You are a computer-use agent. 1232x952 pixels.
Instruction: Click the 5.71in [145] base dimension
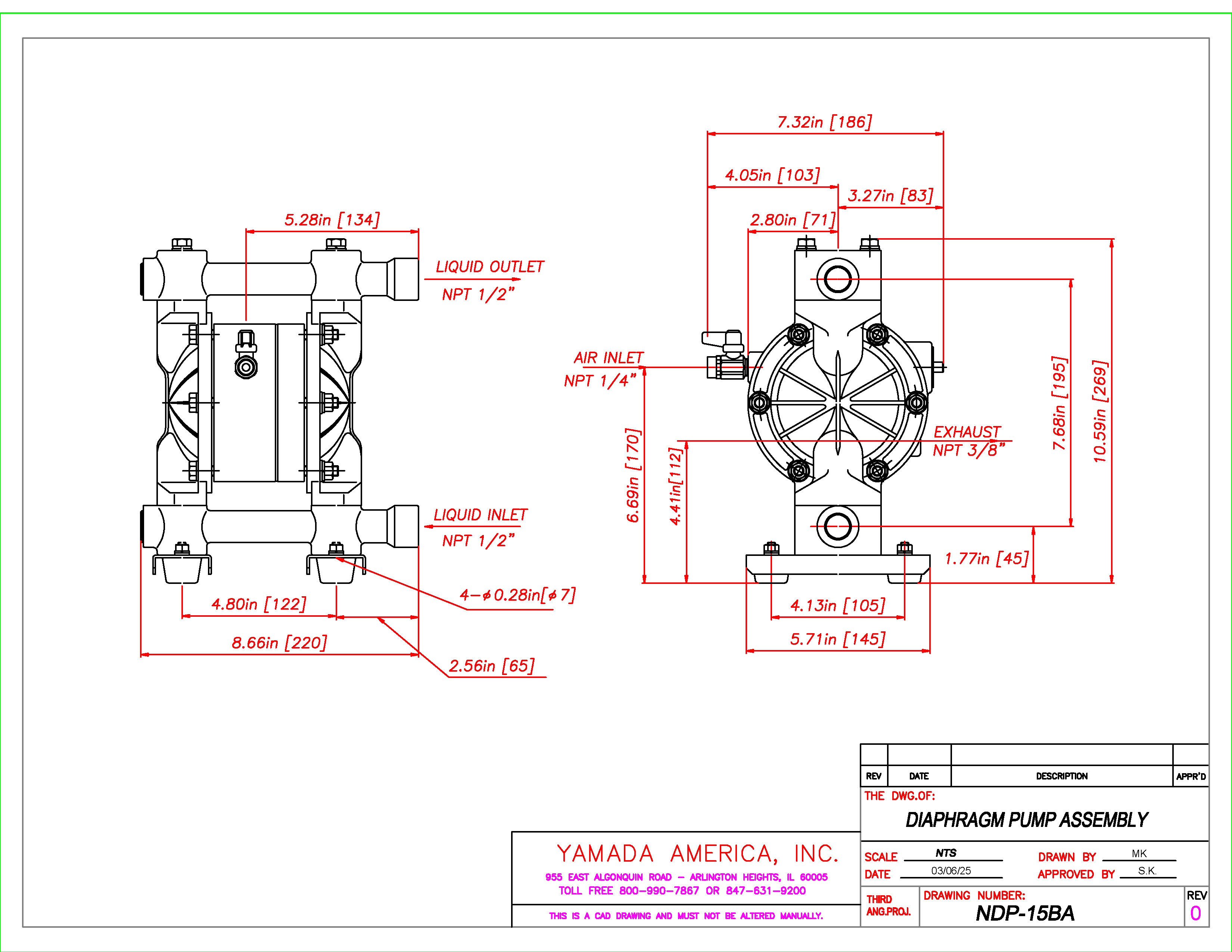(x=837, y=639)
